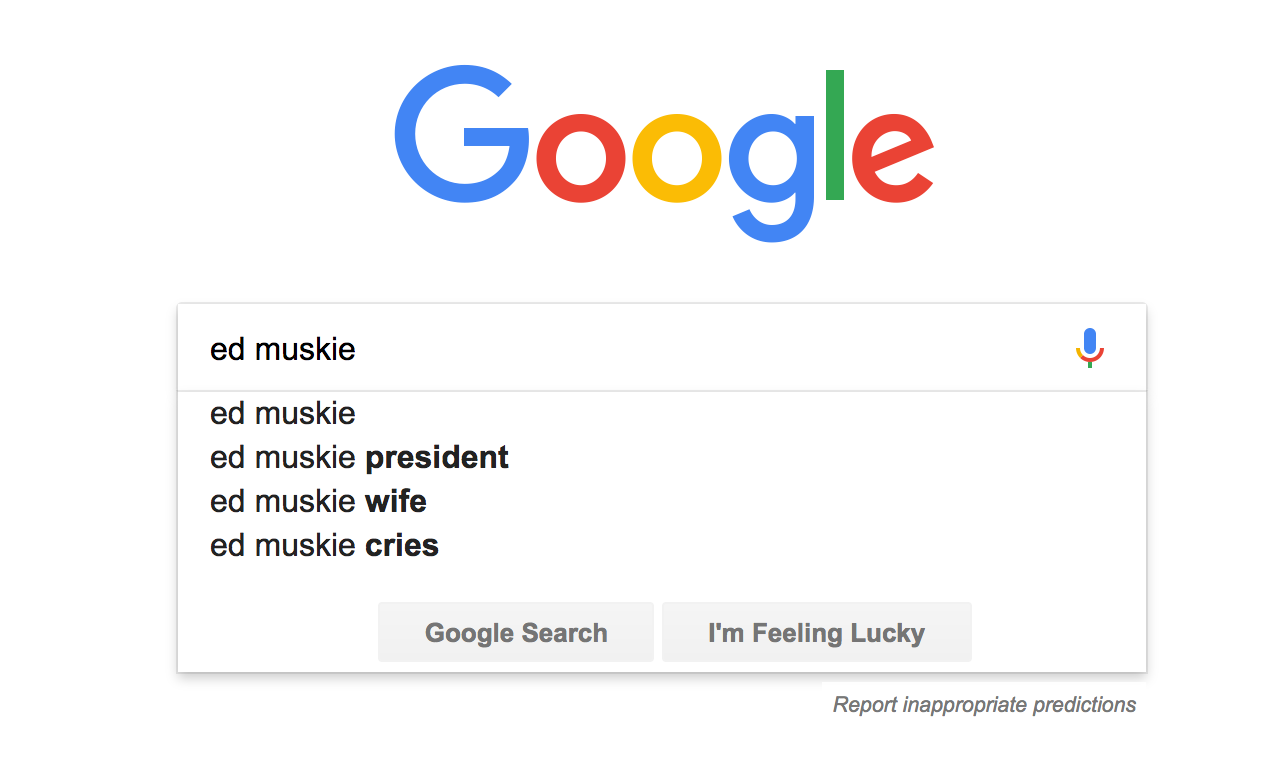Pick the "ed muskie wife" suggestion
The image size is (1274, 782).
tap(318, 501)
